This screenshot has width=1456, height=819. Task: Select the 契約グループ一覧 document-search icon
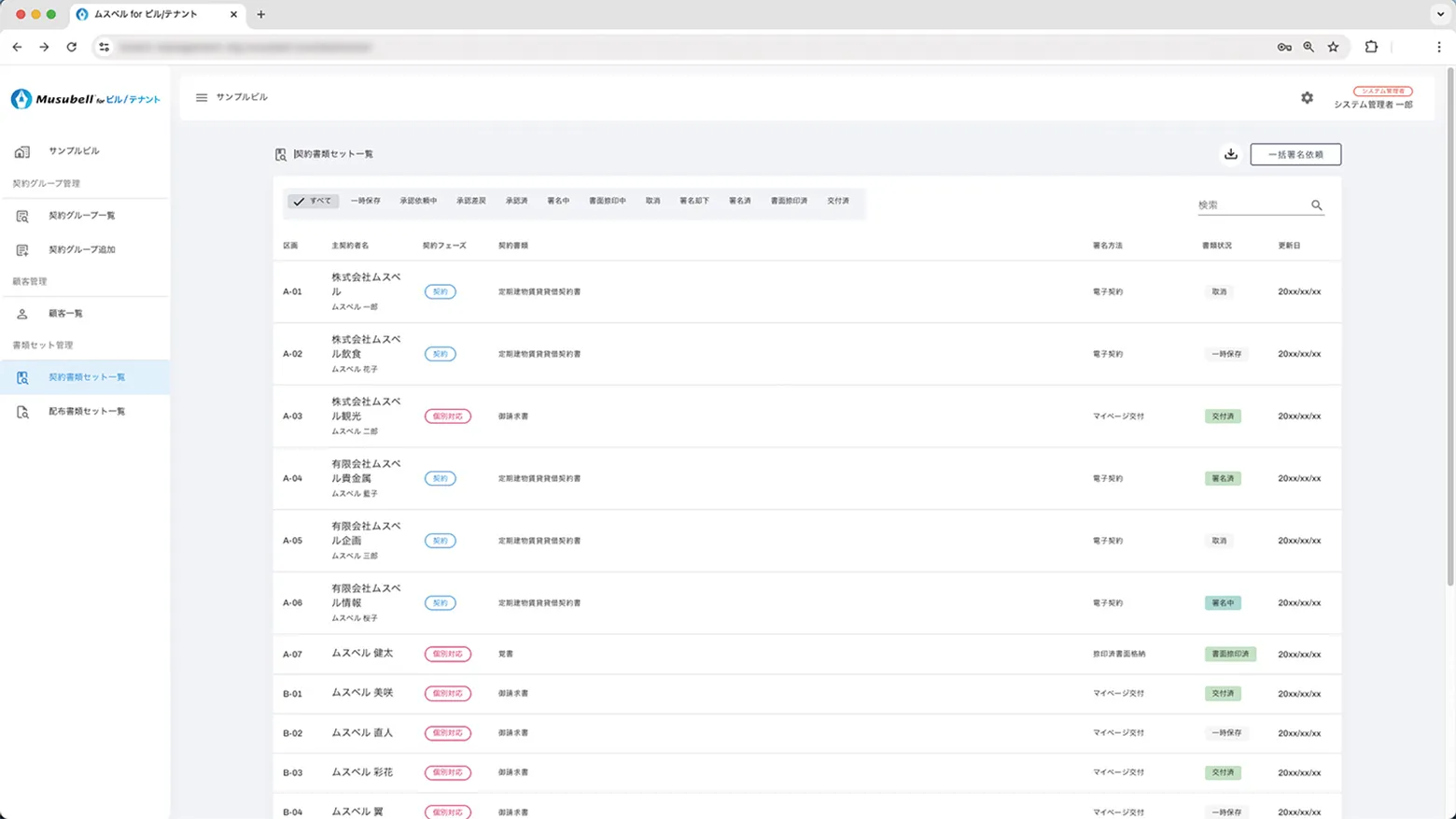[x=21, y=216]
